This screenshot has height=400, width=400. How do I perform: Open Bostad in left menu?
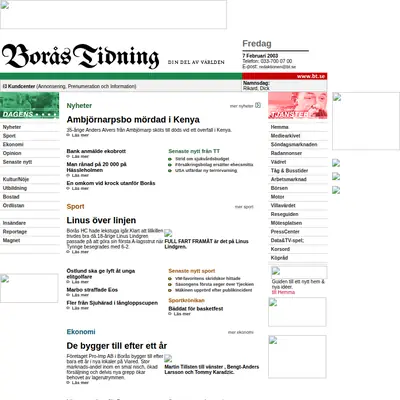point(11,197)
